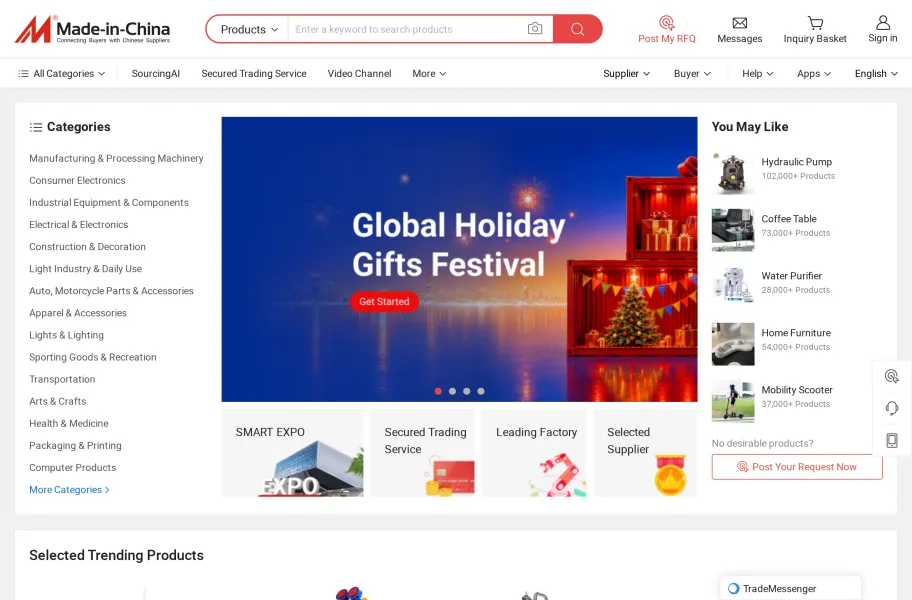Expand English language dropdown
The image size is (912, 600).
(x=876, y=73)
